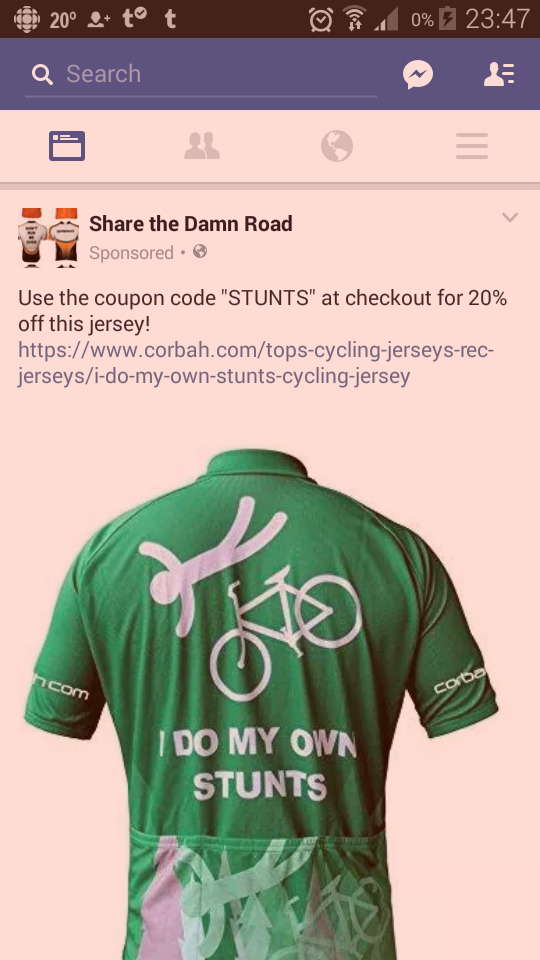Viewport: 540px width, 960px height.
Task: Tap the CBC notification icon
Action: [x=27, y=19]
